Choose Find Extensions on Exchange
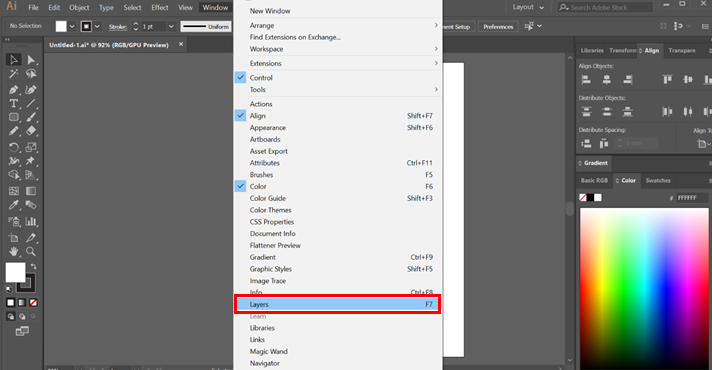The image size is (712, 370). [x=337, y=37]
